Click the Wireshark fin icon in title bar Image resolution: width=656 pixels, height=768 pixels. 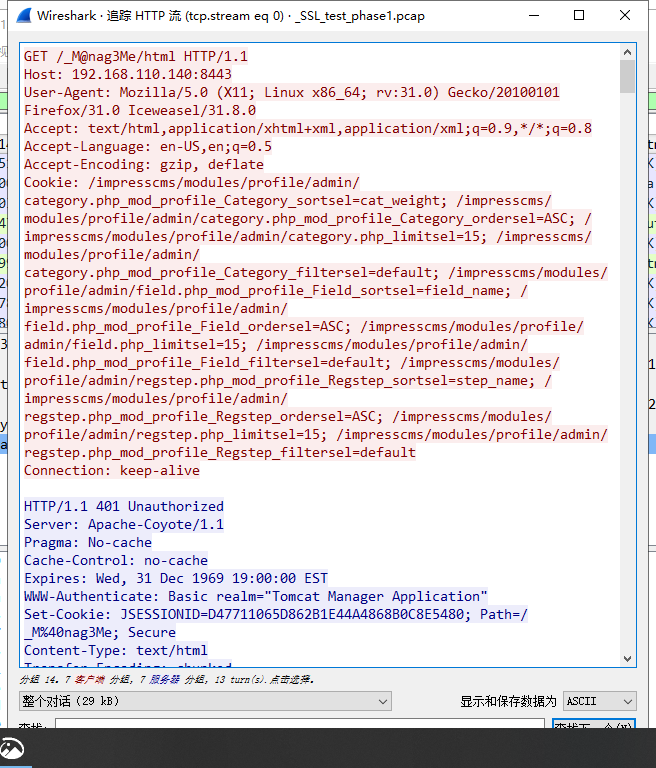click(x=24, y=16)
